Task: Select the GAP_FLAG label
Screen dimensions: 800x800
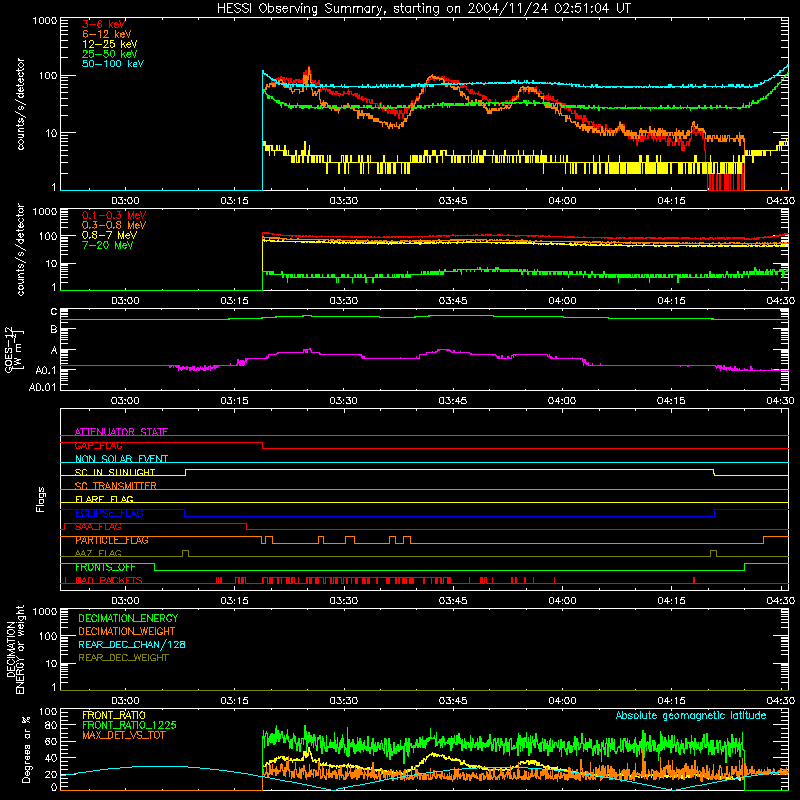Action: [98, 445]
